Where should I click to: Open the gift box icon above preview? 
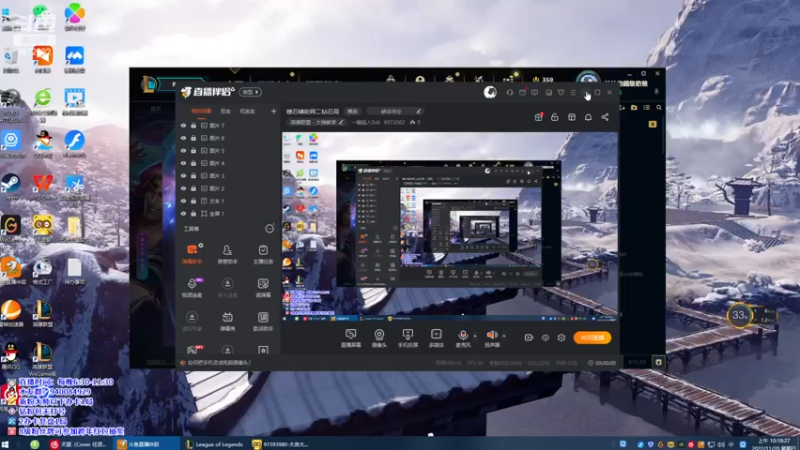click(x=538, y=117)
